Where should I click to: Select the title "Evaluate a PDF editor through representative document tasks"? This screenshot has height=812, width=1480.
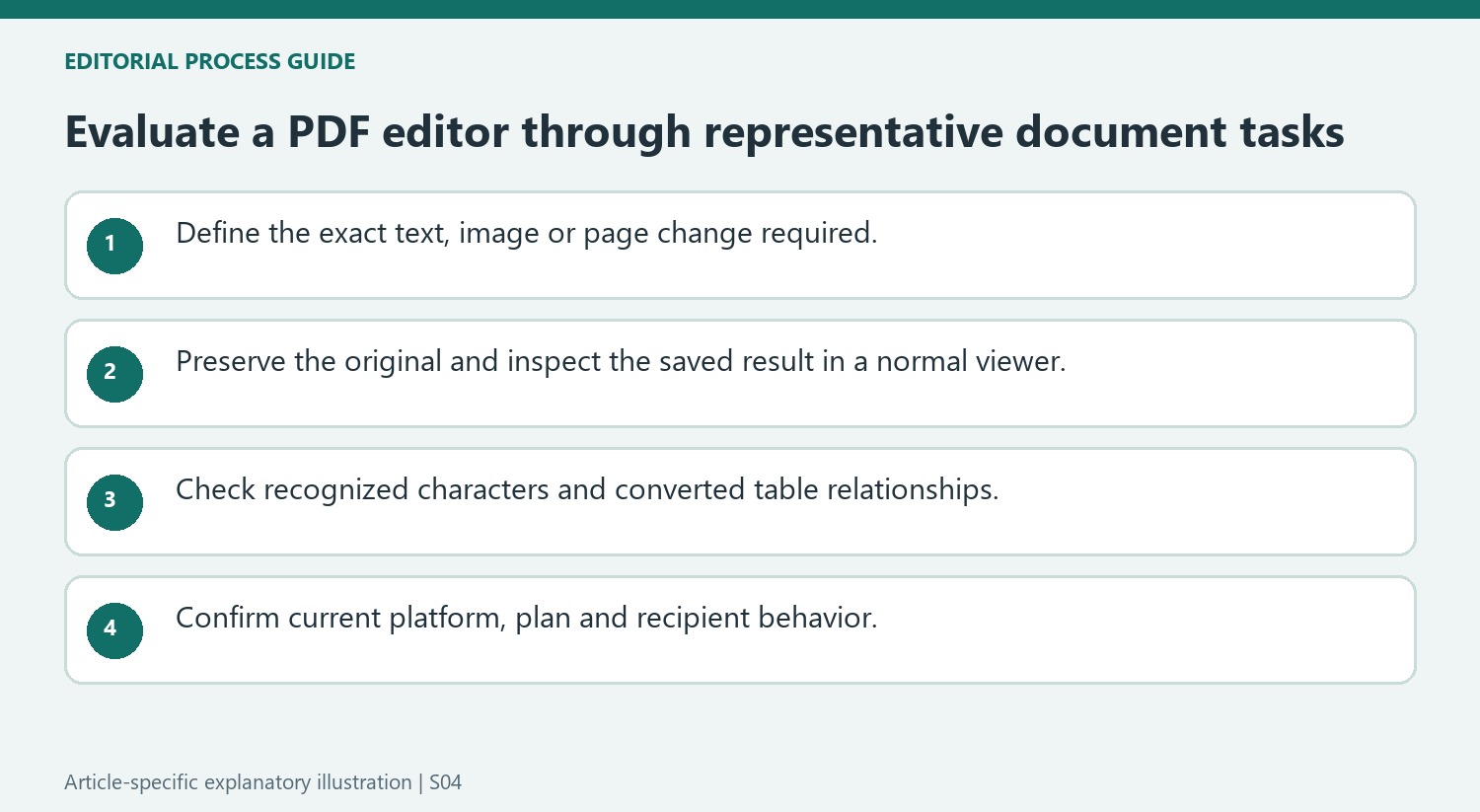pos(704,132)
